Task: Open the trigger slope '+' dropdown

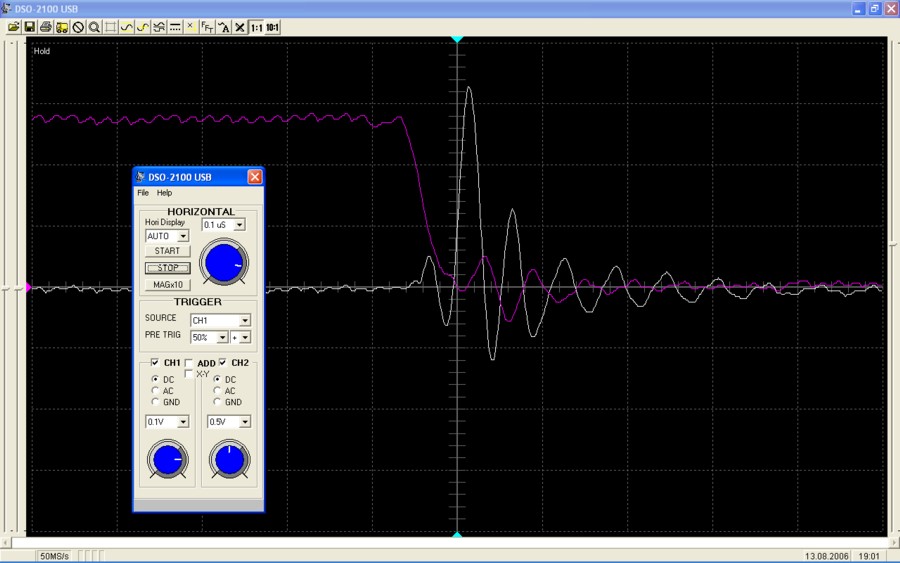Action: tap(245, 337)
